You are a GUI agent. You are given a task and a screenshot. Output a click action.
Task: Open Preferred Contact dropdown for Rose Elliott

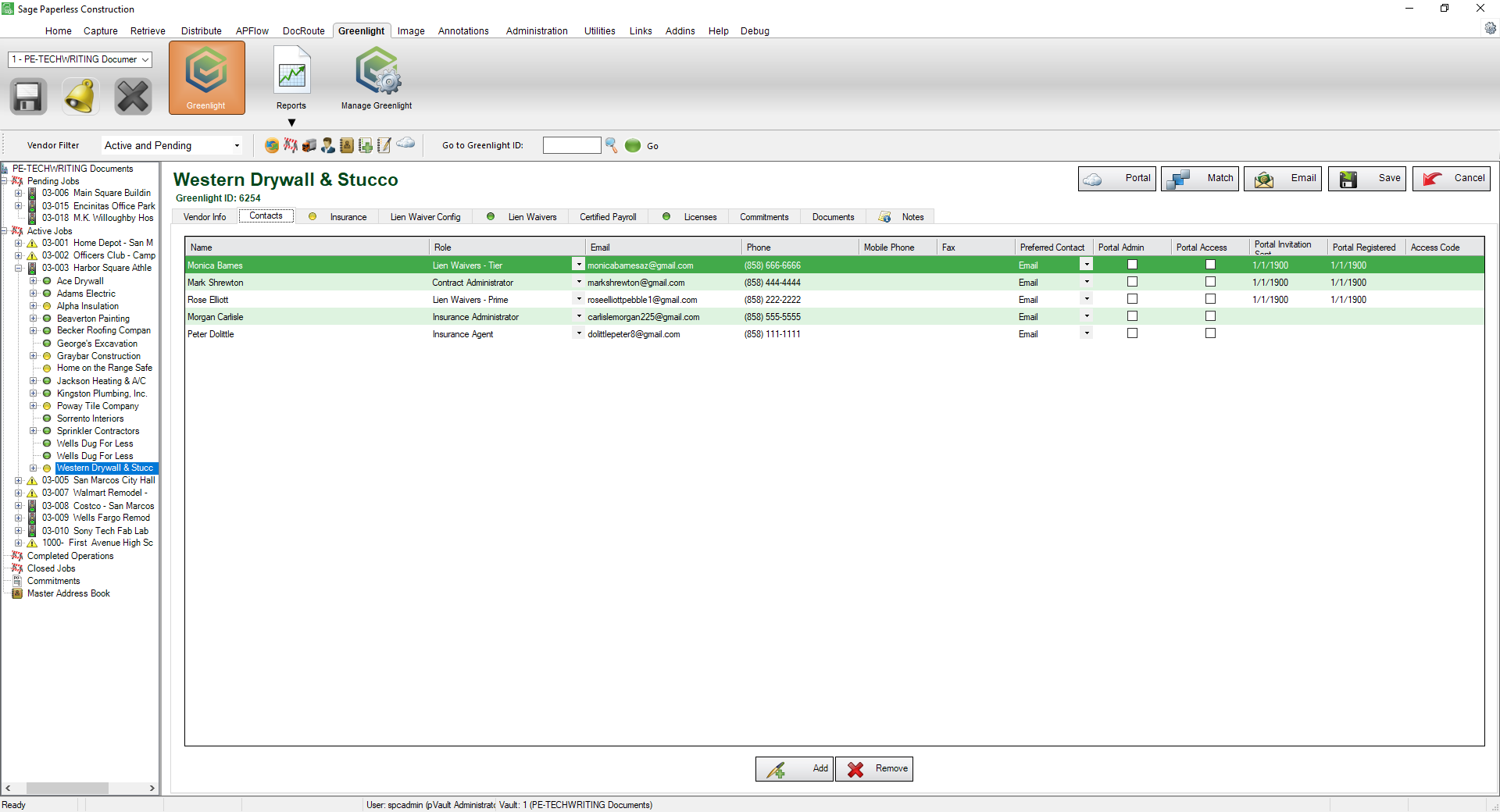tap(1086, 299)
